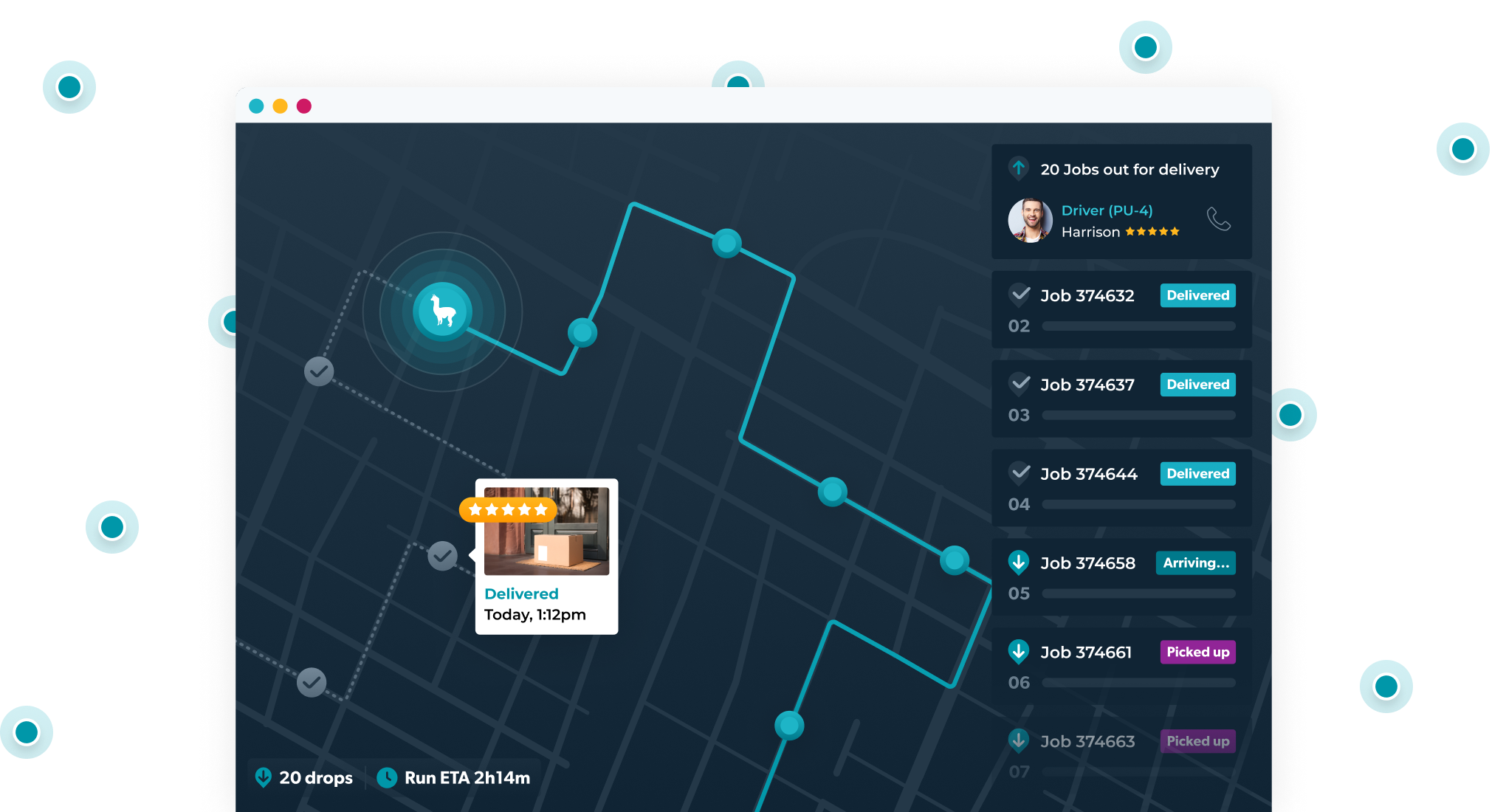
Task: Click the Run ETA clock icon
Action: (x=387, y=777)
